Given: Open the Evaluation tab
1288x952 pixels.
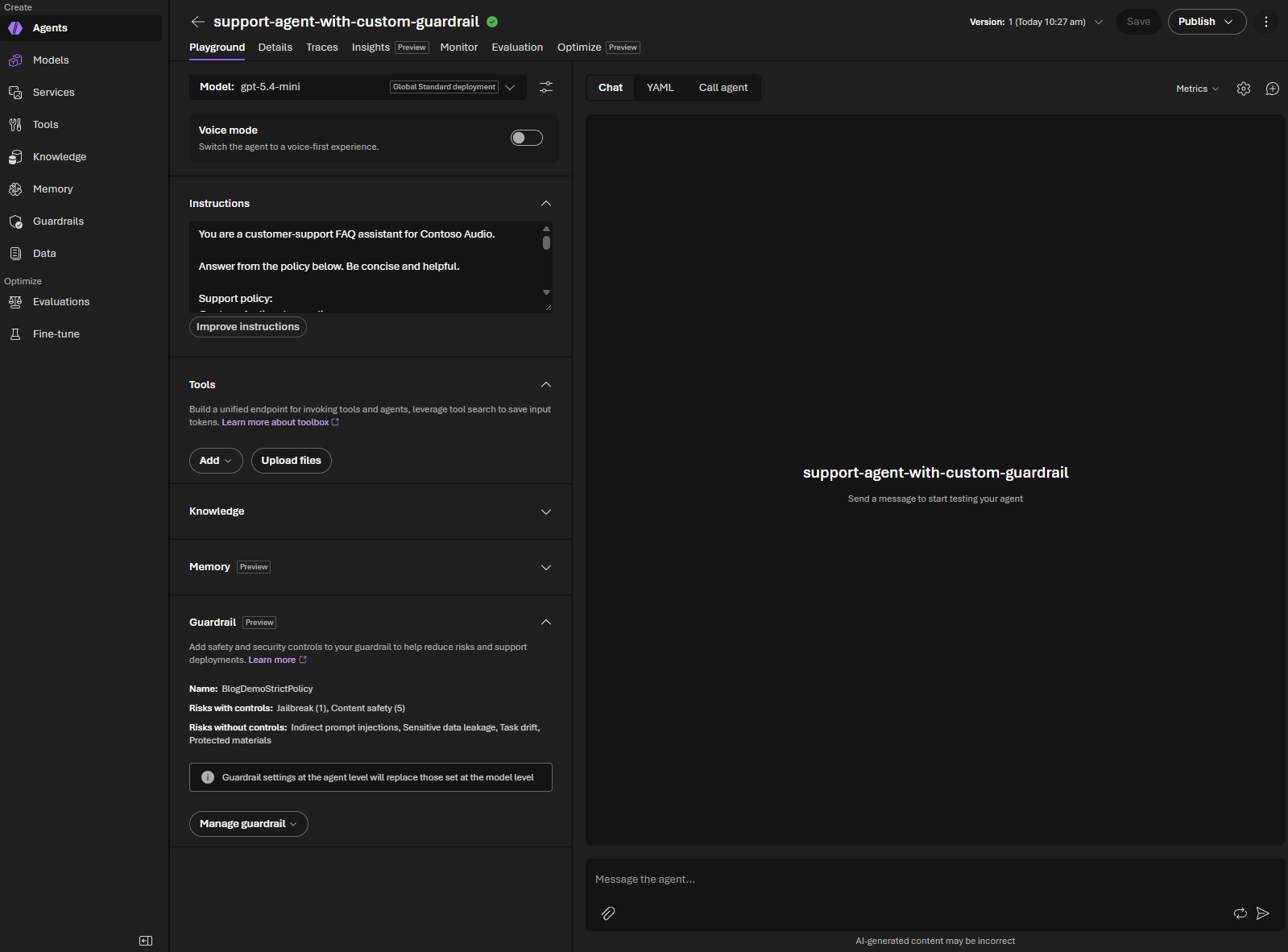Looking at the screenshot, I should tap(517, 48).
